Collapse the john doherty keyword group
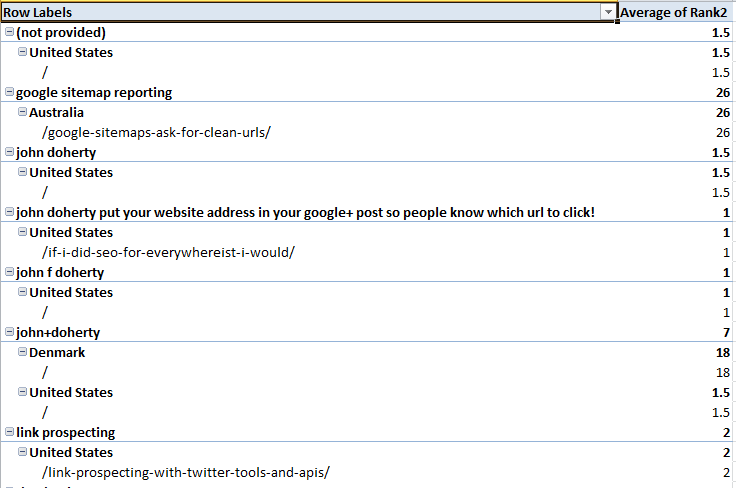Viewport: 736px width, 488px height. tap(10, 152)
